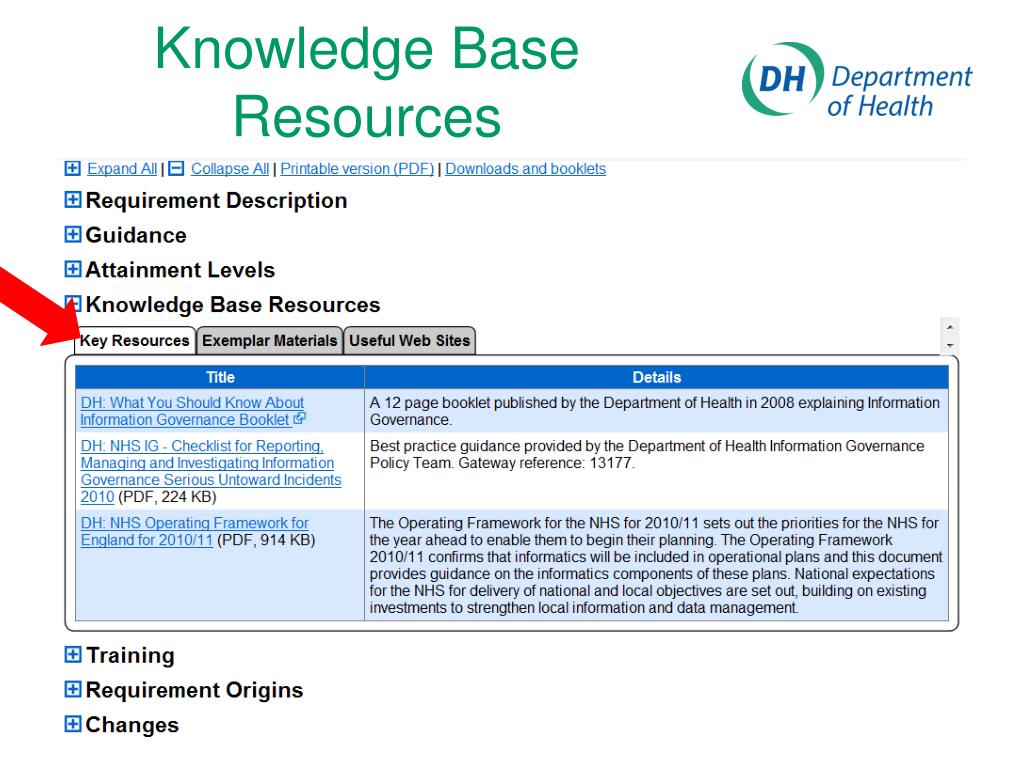Expand the Attainment Levels section

click(x=73, y=269)
